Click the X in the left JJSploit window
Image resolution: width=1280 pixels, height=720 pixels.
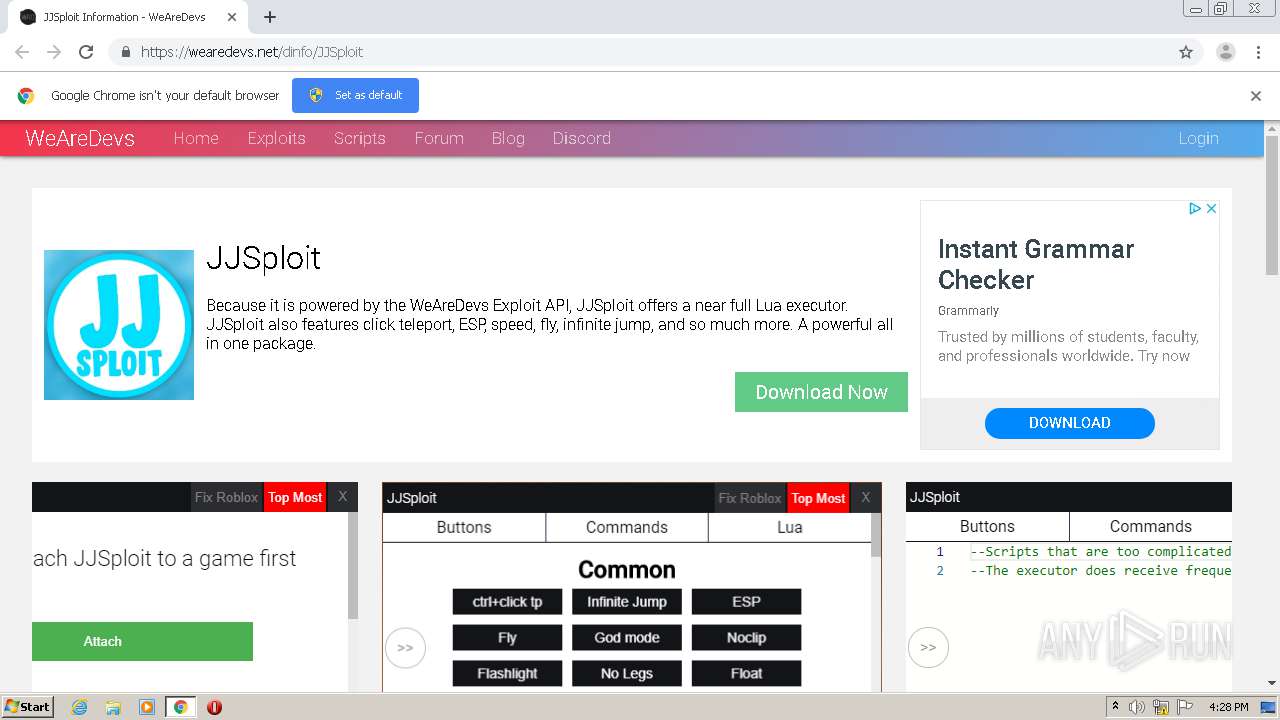tap(342, 497)
